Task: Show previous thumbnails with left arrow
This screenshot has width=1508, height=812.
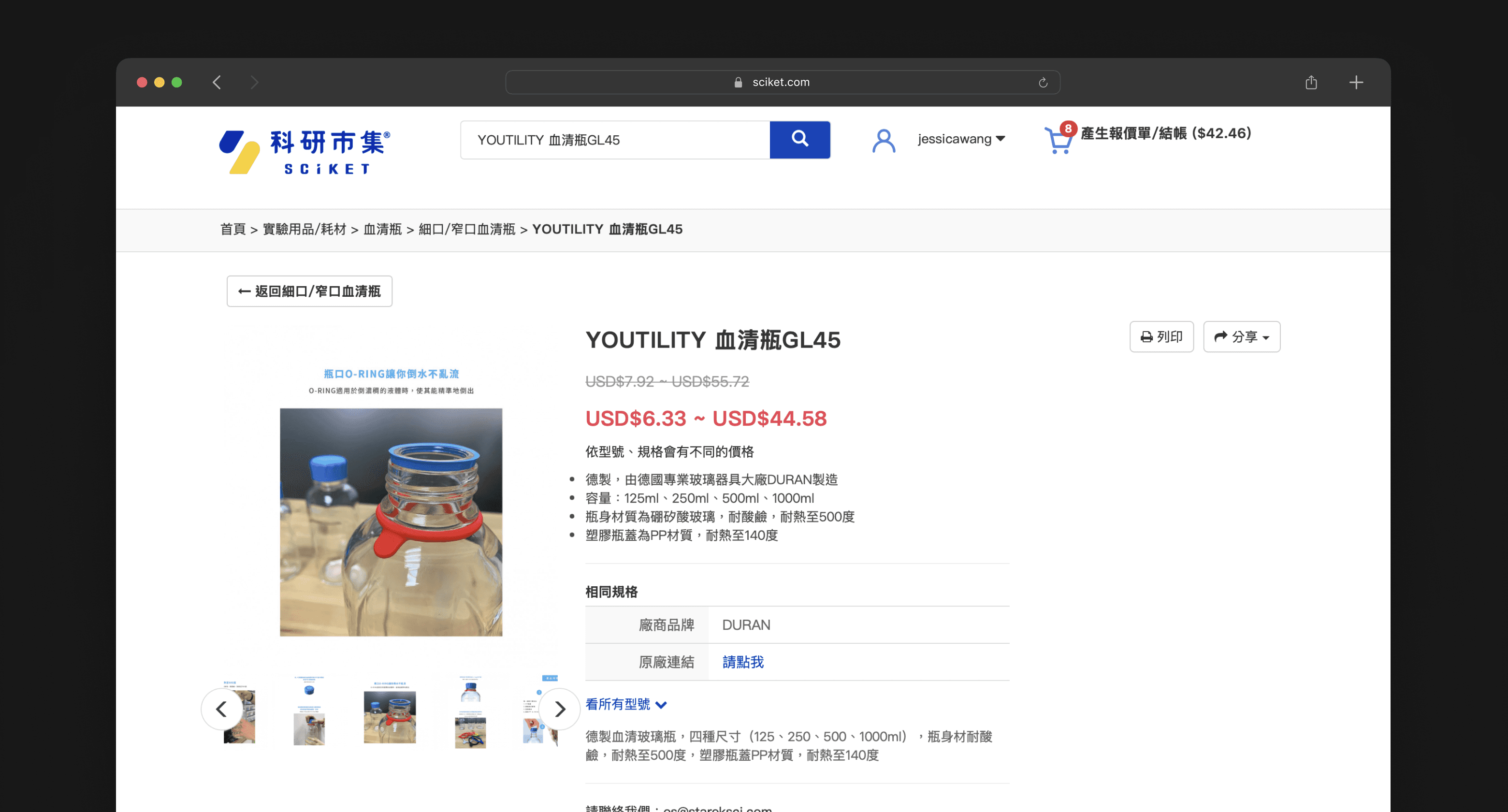Action: (221, 709)
